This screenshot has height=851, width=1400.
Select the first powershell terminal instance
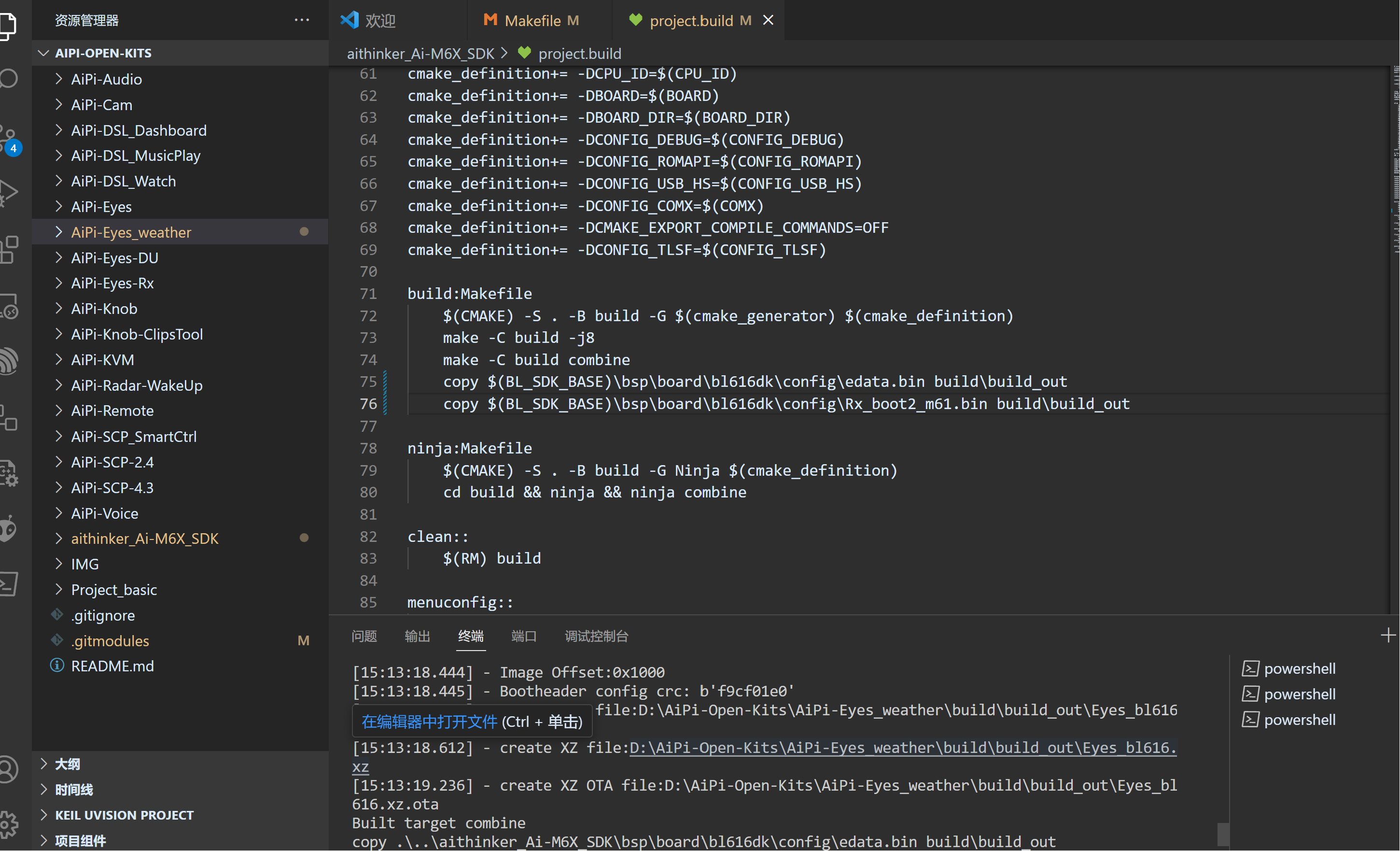(1288, 668)
